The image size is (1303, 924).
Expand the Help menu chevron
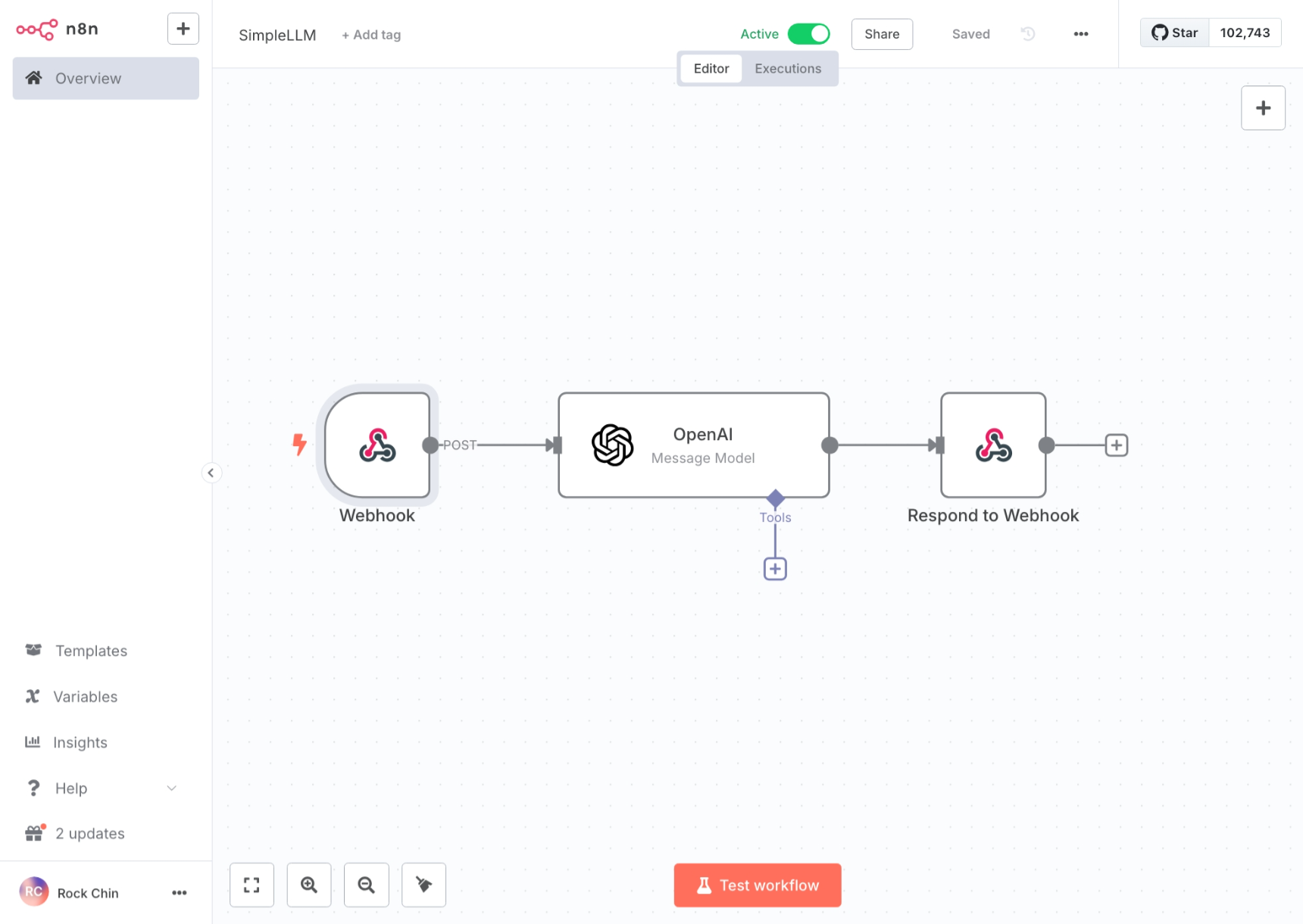pos(172,788)
